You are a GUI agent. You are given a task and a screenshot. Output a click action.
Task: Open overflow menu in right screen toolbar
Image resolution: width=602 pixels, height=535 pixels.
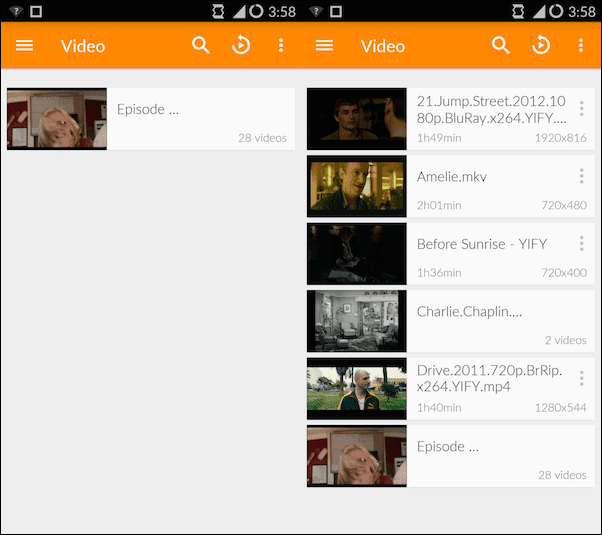tap(581, 45)
